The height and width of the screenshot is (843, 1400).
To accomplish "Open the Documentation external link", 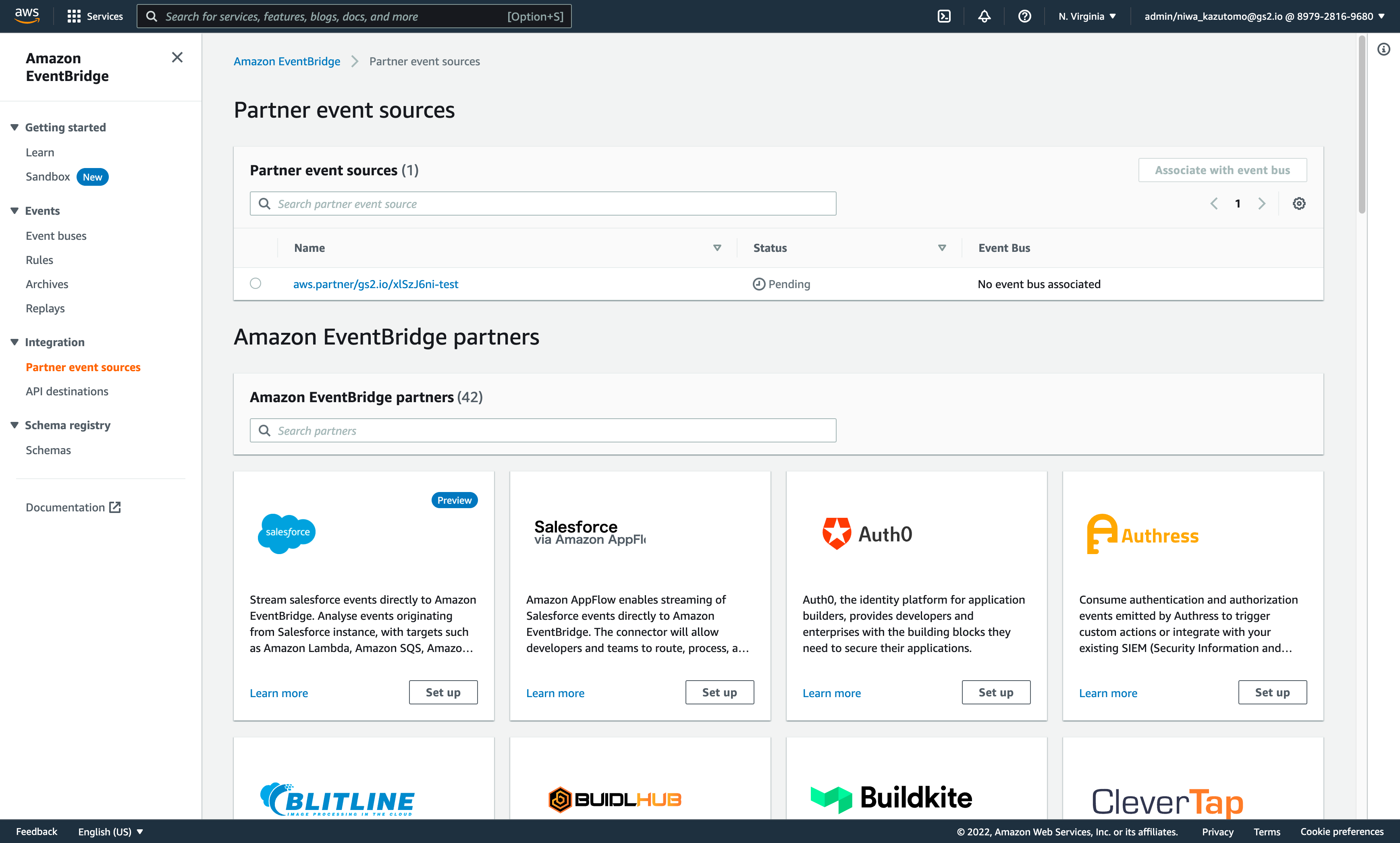I will click(x=73, y=507).
